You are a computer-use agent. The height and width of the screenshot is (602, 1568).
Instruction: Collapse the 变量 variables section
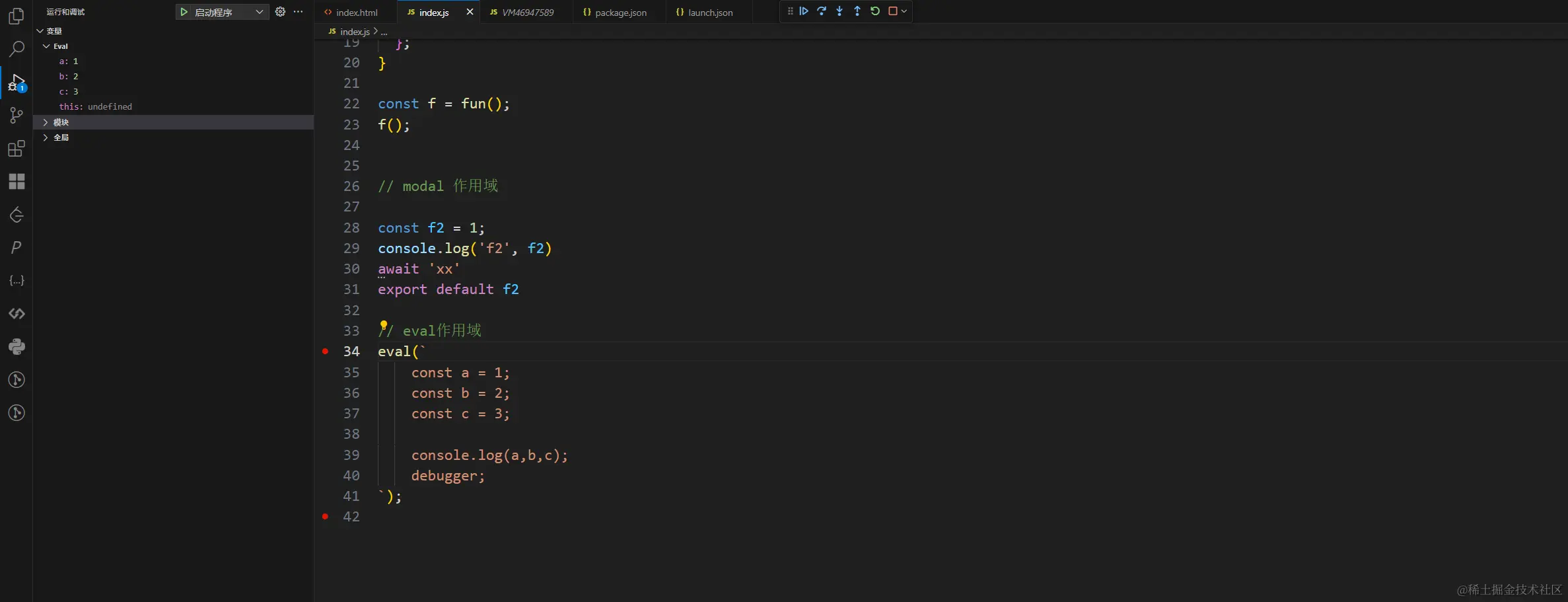click(x=40, y=31)
